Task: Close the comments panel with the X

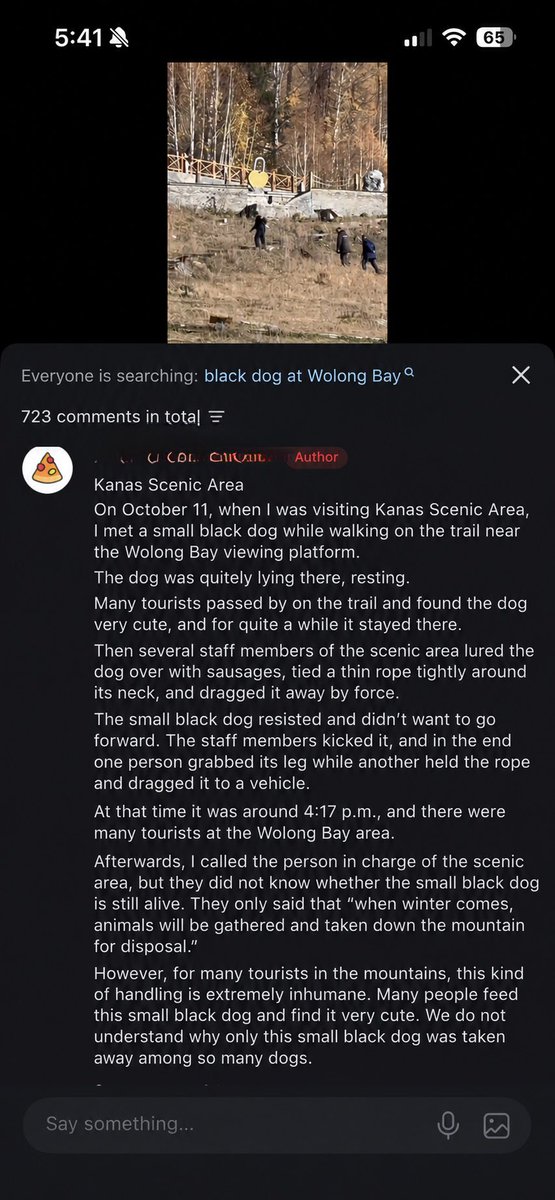Action: click(x=521, y=375)
